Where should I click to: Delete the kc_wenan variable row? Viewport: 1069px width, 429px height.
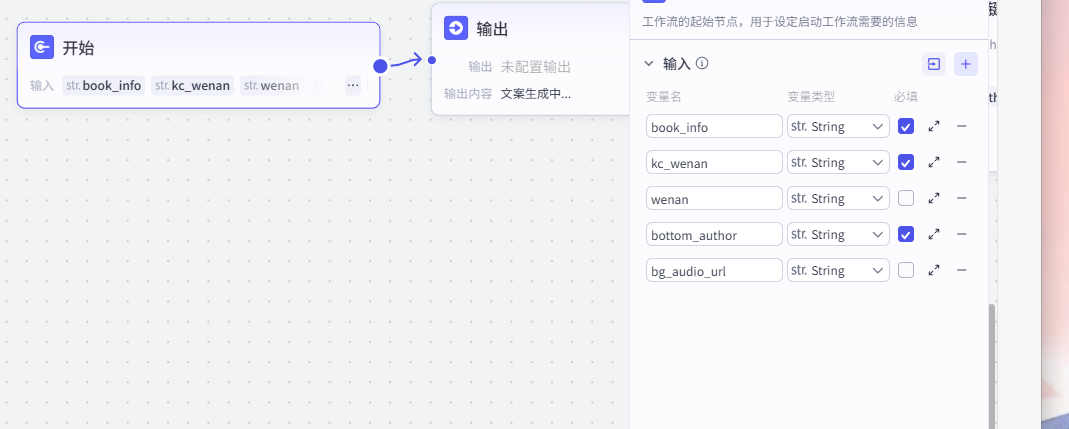[x=962, y=162]
